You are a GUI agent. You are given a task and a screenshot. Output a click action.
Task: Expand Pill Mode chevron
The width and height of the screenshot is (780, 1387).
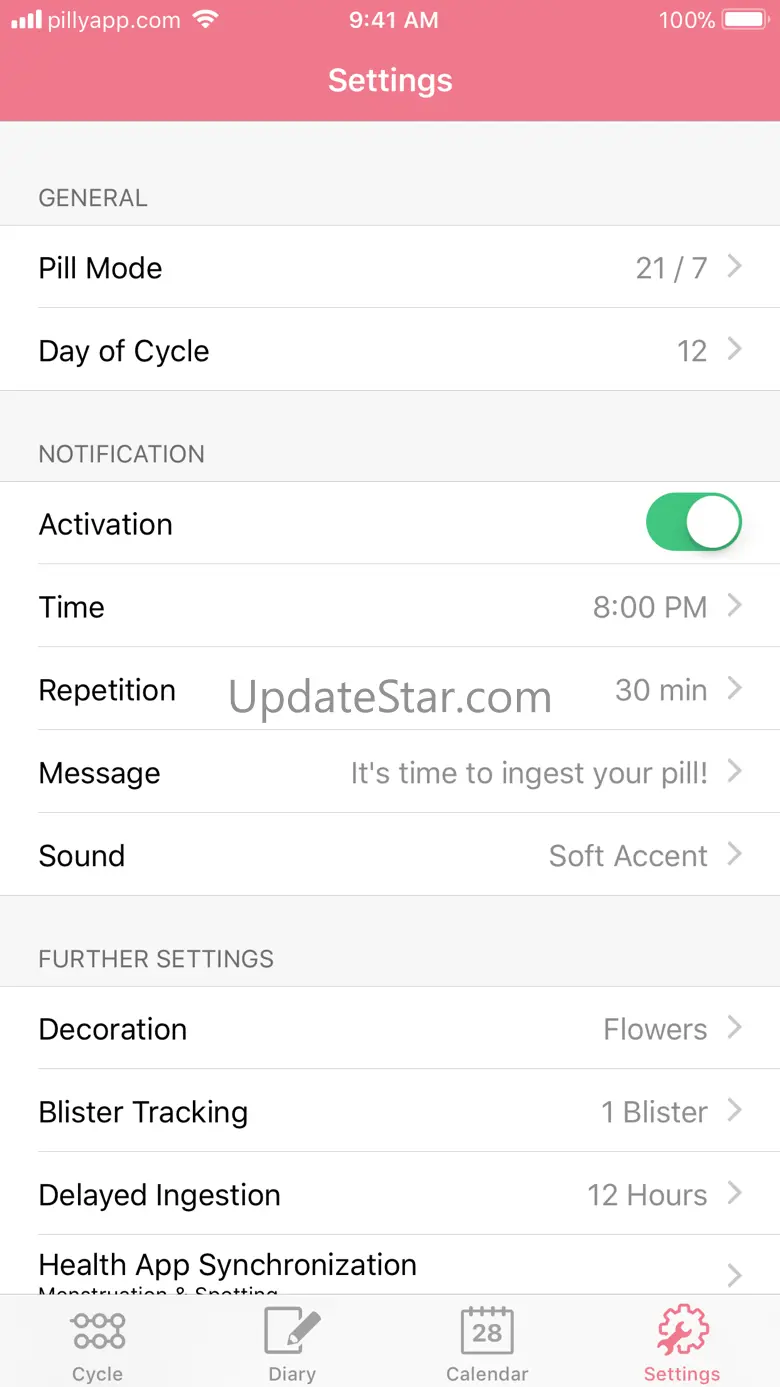(735, 267)
